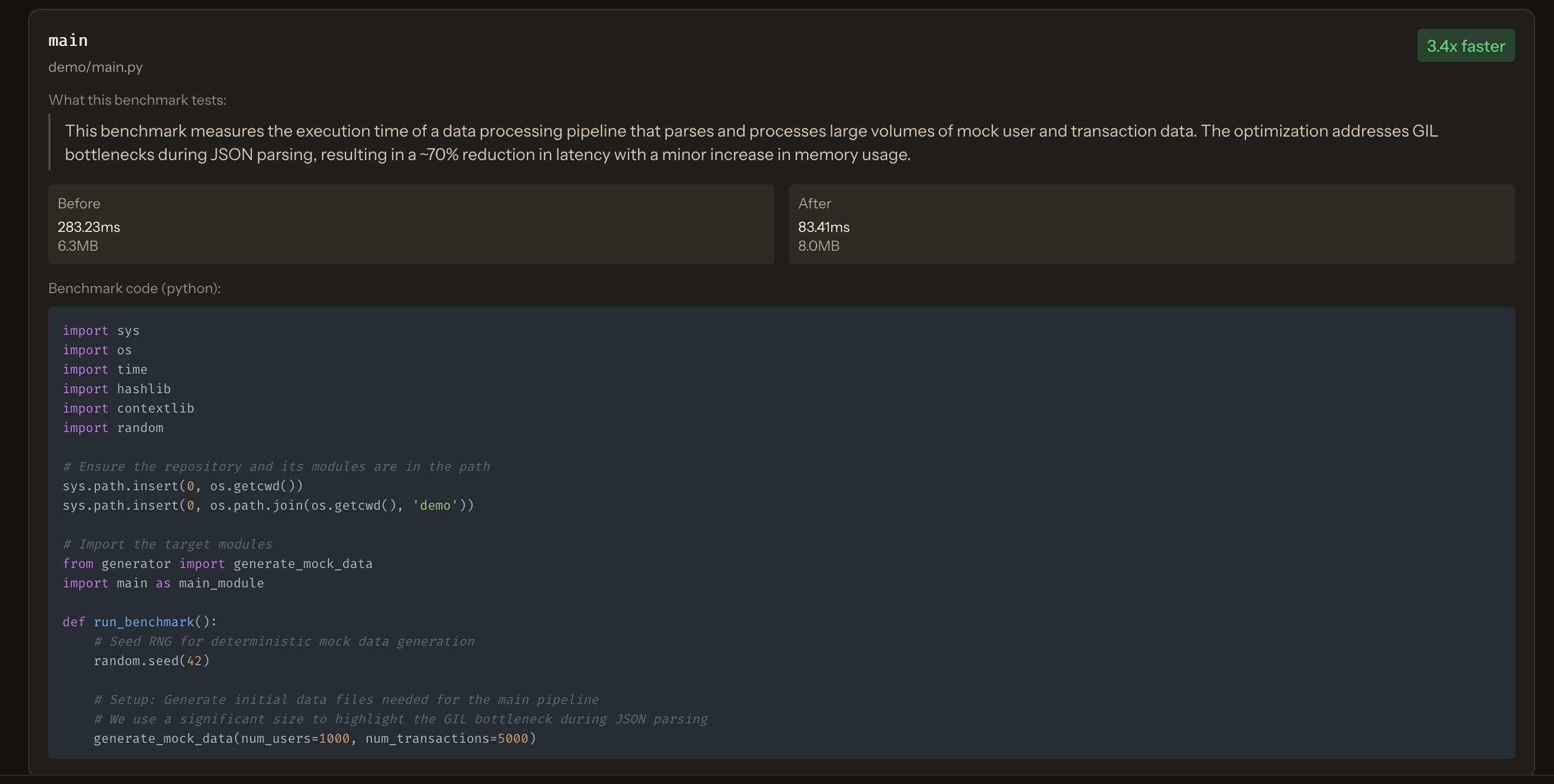The image size is (1554, 784).
Task: Click the 'def run_benchmark():' line
Action: click(x=140, y=622)
